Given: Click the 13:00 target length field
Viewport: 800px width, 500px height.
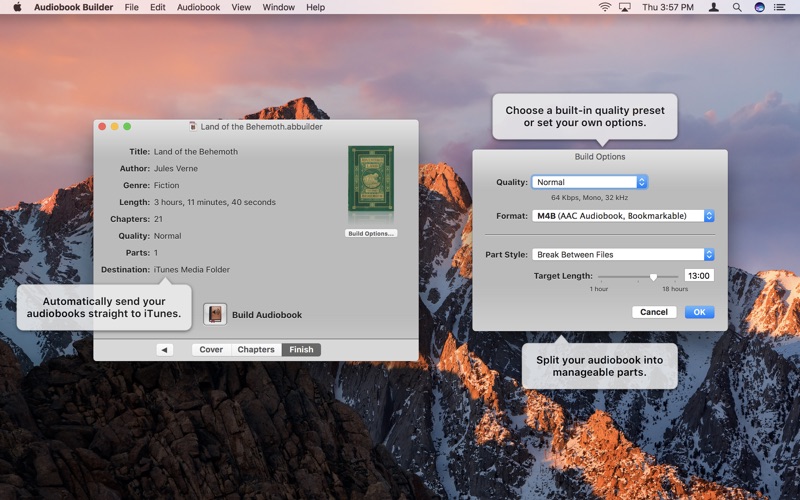Looking at the screenshot, I should [699, 276].
